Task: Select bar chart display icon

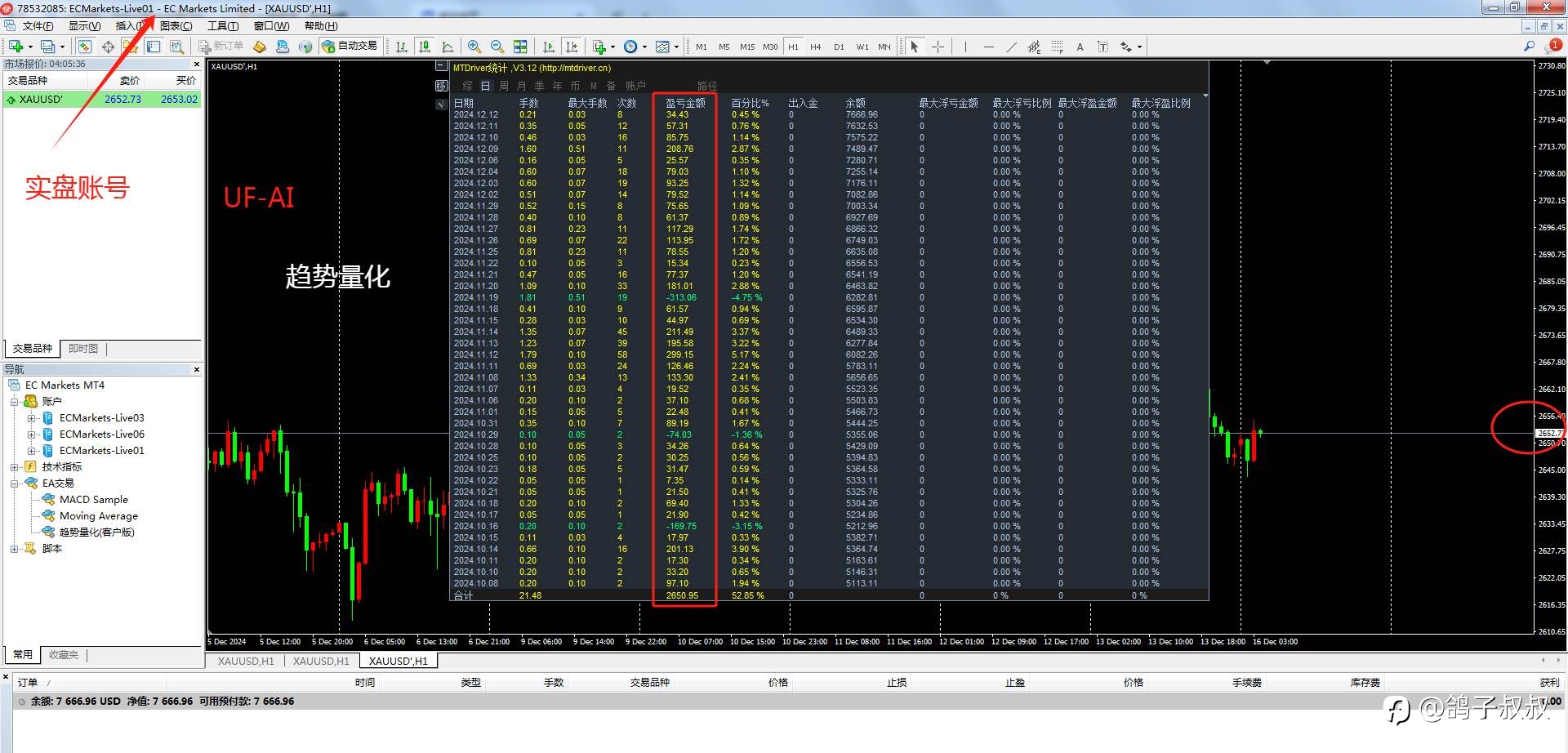Action: 402,47
